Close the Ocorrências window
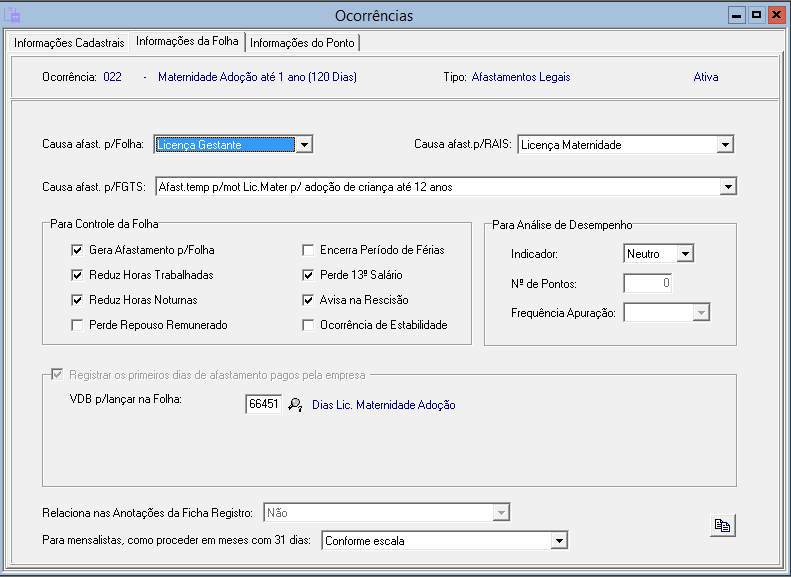Image resolution: width=791 pixels, height=577 pixels. [x=776, y=15]
